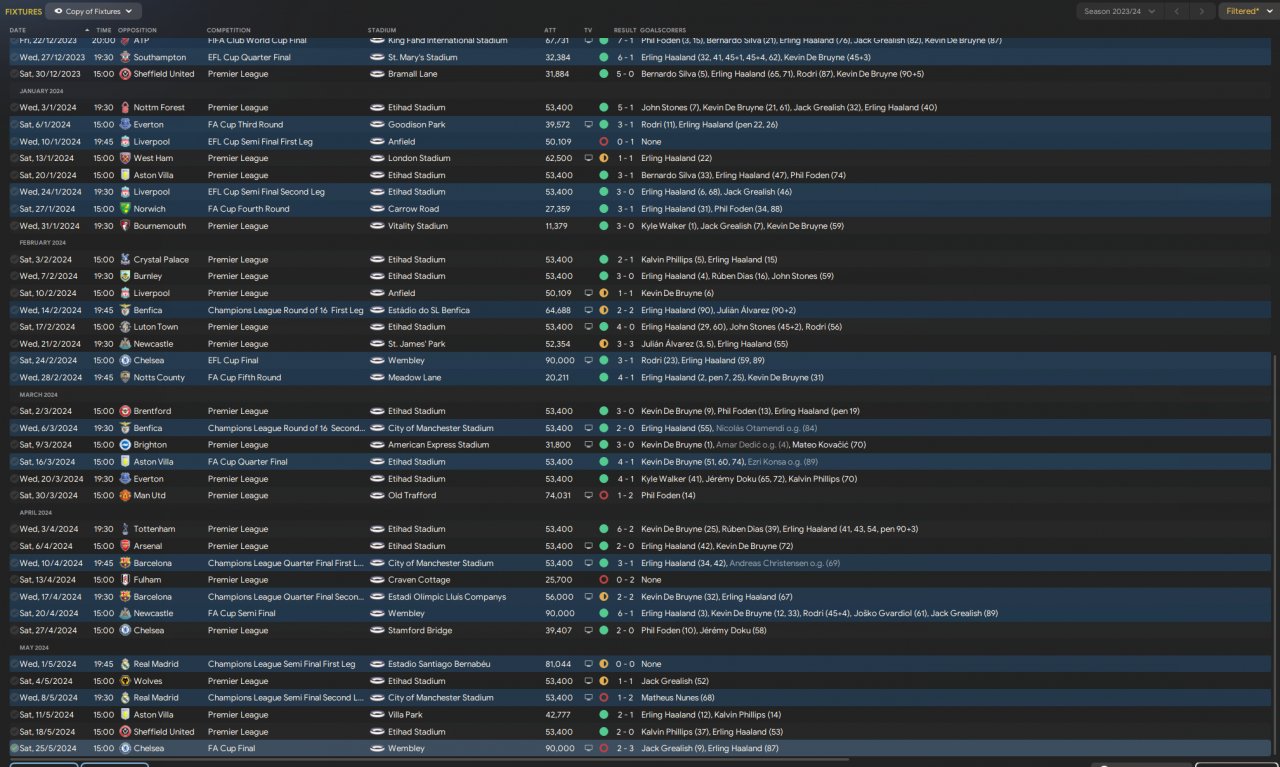Click the FA Cup Final competition text

pos(231,748)
